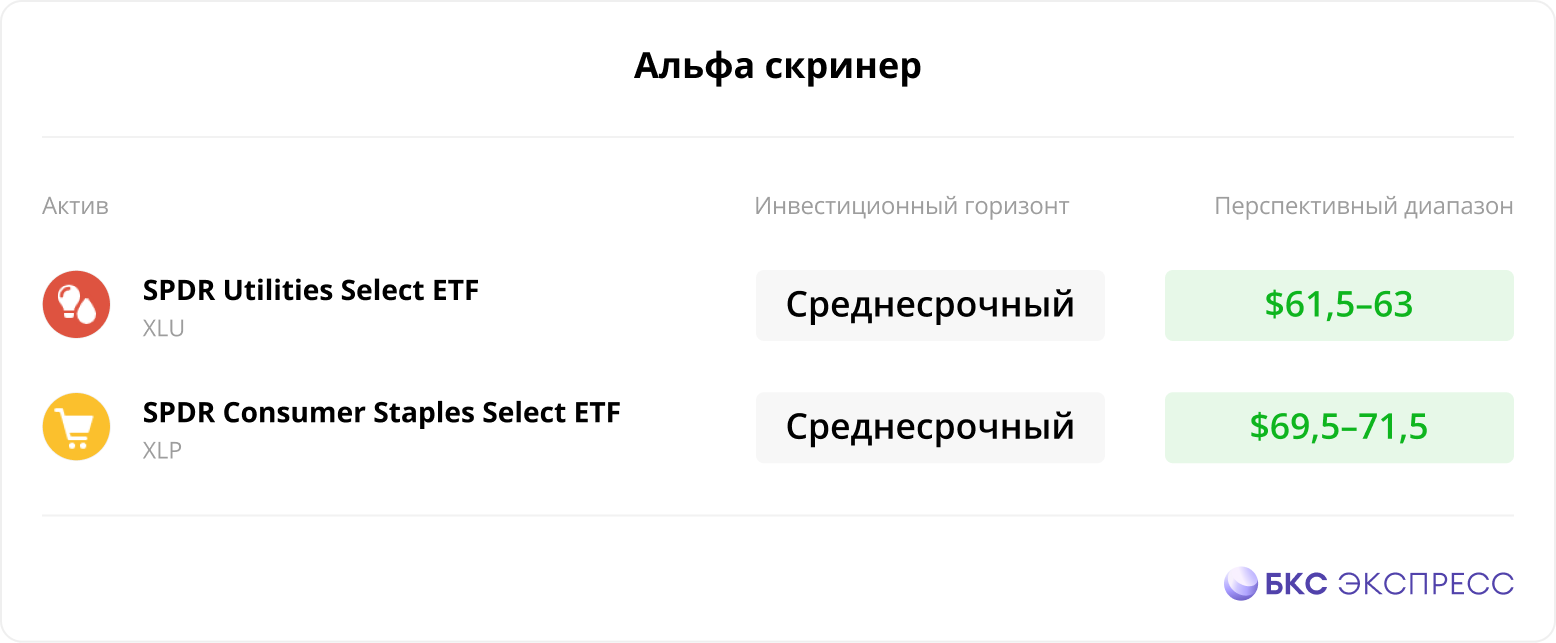The height and width of the screenshot is (643, 1556).
Task: Sort by Инвестиционный горизонт column header
Action: tap(912, 206)
